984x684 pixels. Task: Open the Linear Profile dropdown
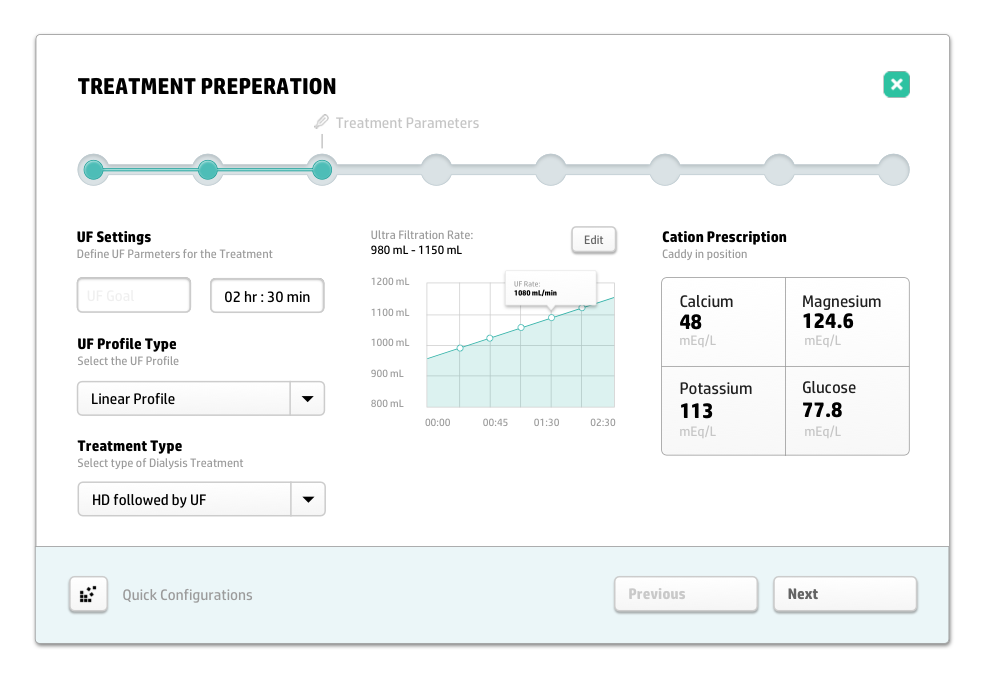201,398
